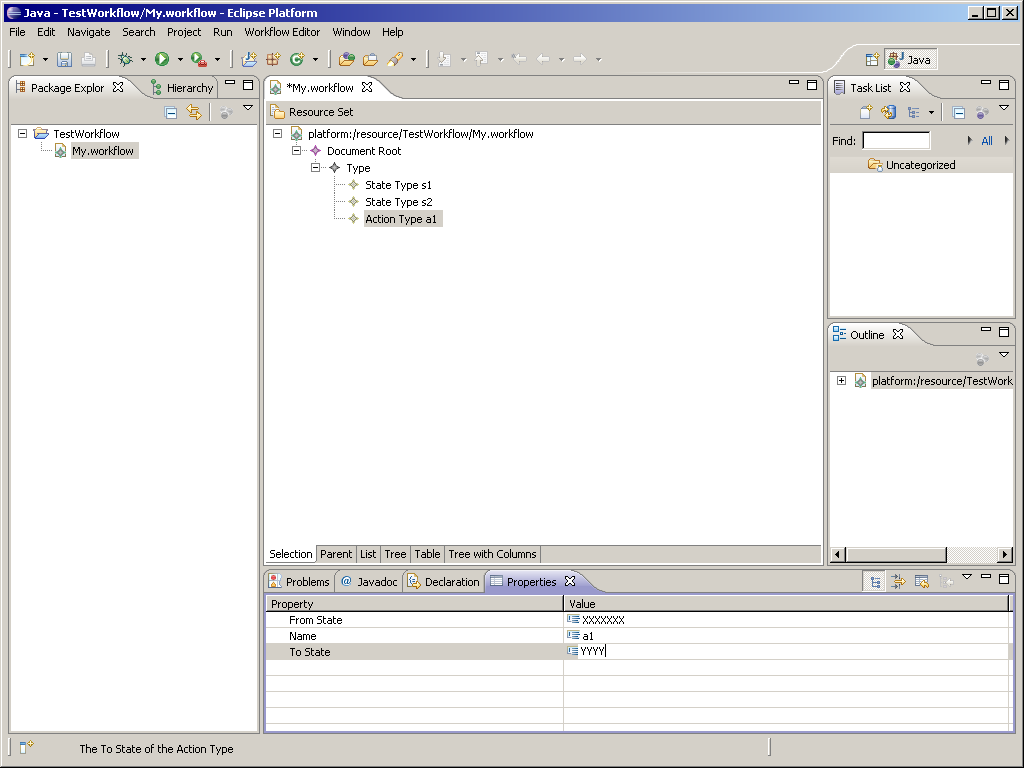Click New Task icon in Task List
Image resolution: width=1024 pixels, height=768 pixels.
pyautogui.click(x=866, y=113)
